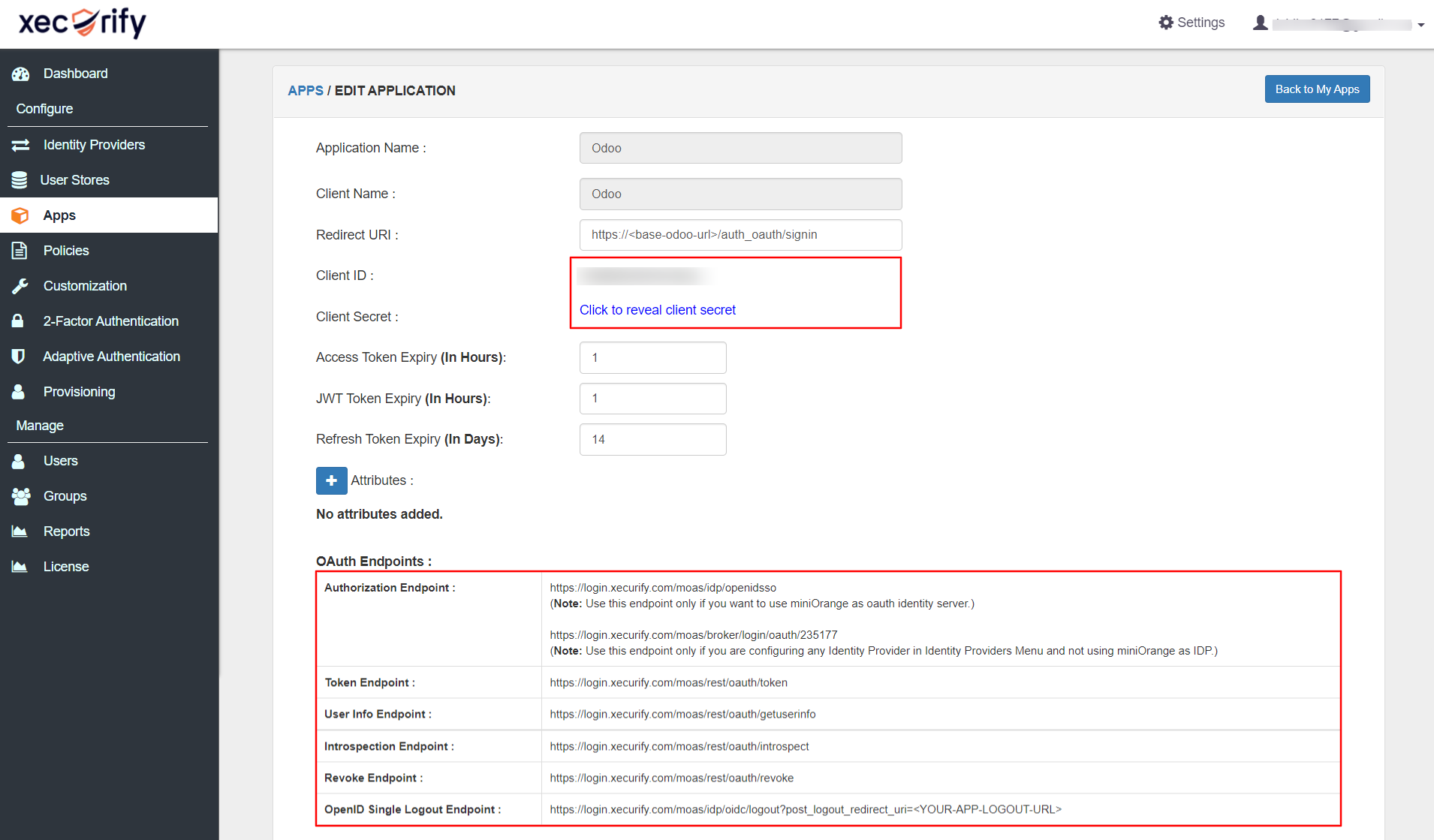This screenshot has height=840, width=1434.
Task: Click the Apps cube icon
Action: (20, 215)
